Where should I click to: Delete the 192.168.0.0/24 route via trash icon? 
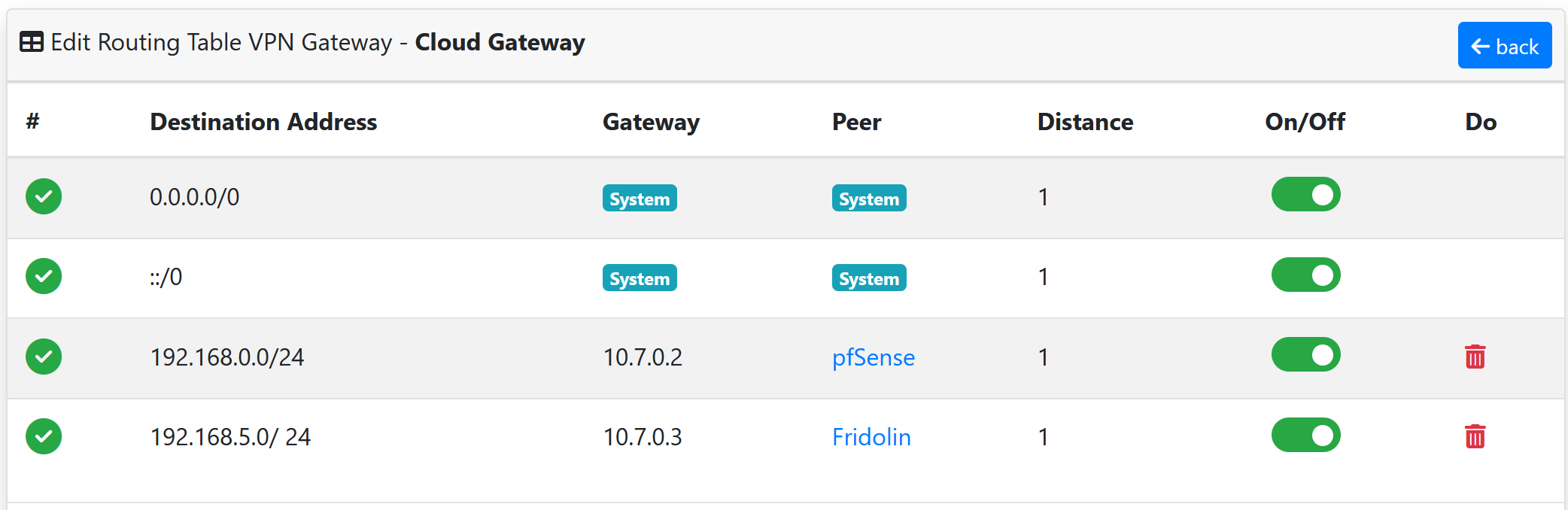coord(1475,357)
